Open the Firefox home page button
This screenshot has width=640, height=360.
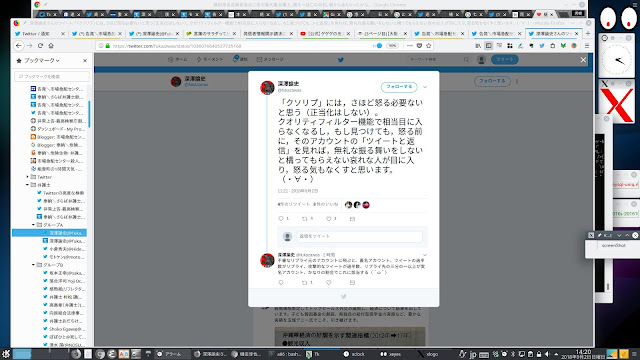(51, 46)
